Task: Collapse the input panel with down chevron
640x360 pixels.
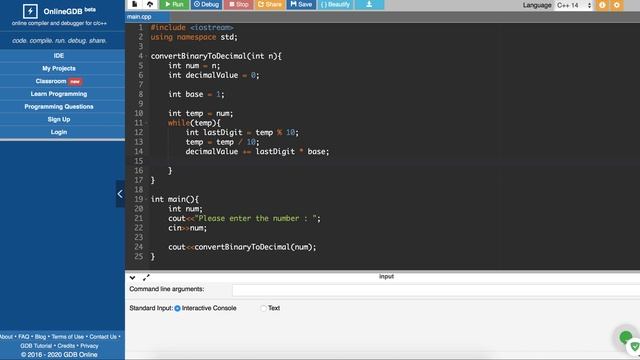Action: (x=132, y=278)
